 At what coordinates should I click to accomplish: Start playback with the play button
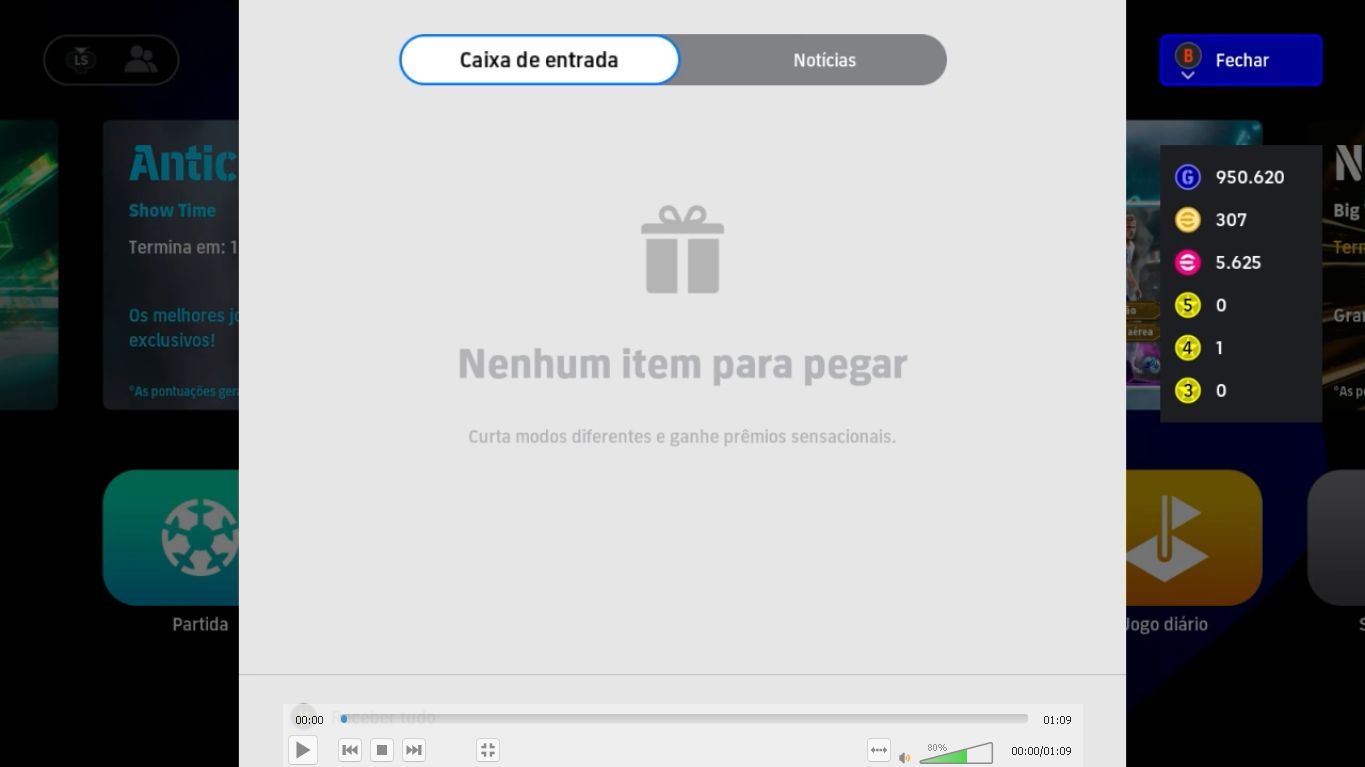302,750
